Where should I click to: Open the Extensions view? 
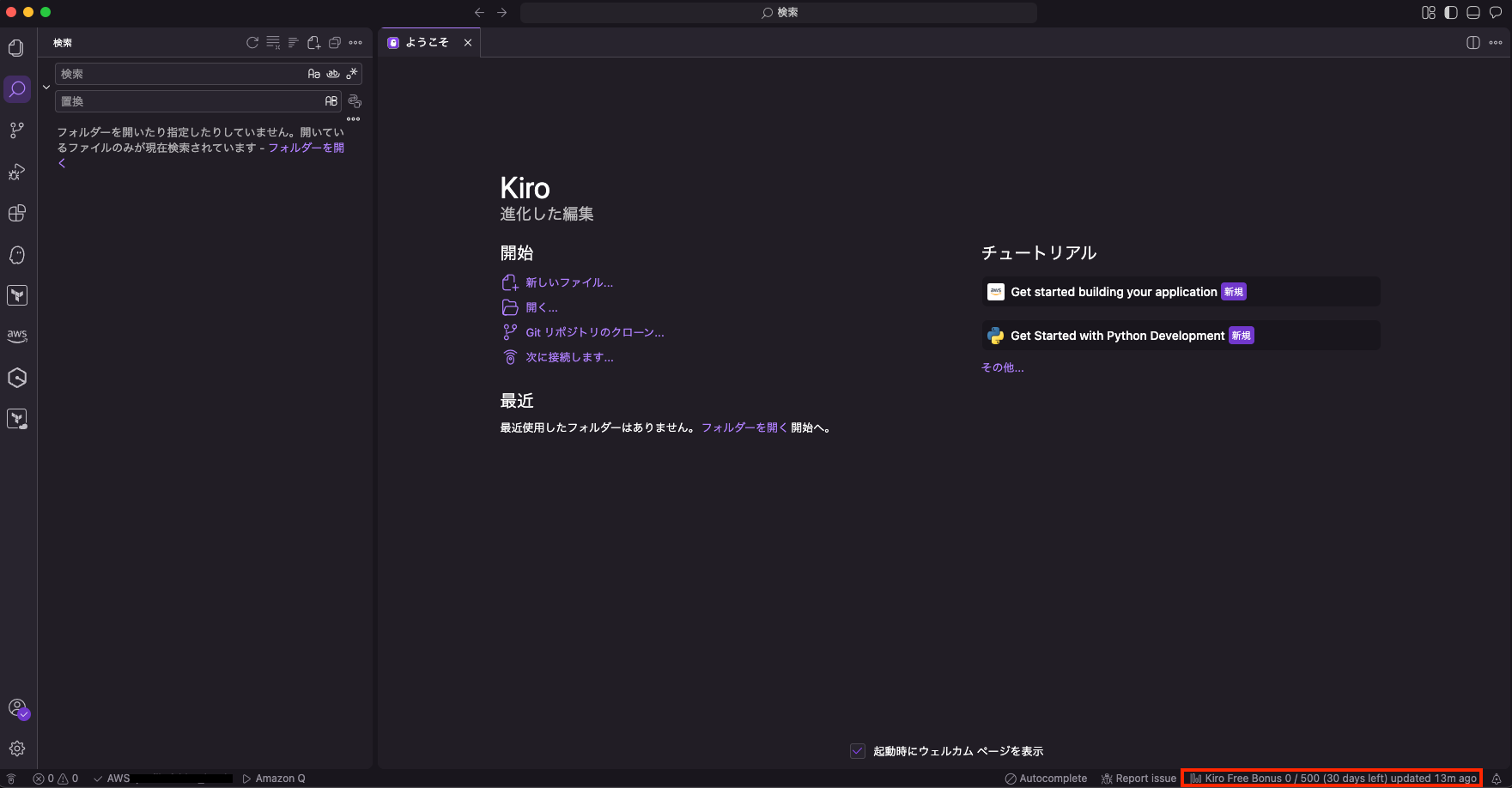coord(17,213)
